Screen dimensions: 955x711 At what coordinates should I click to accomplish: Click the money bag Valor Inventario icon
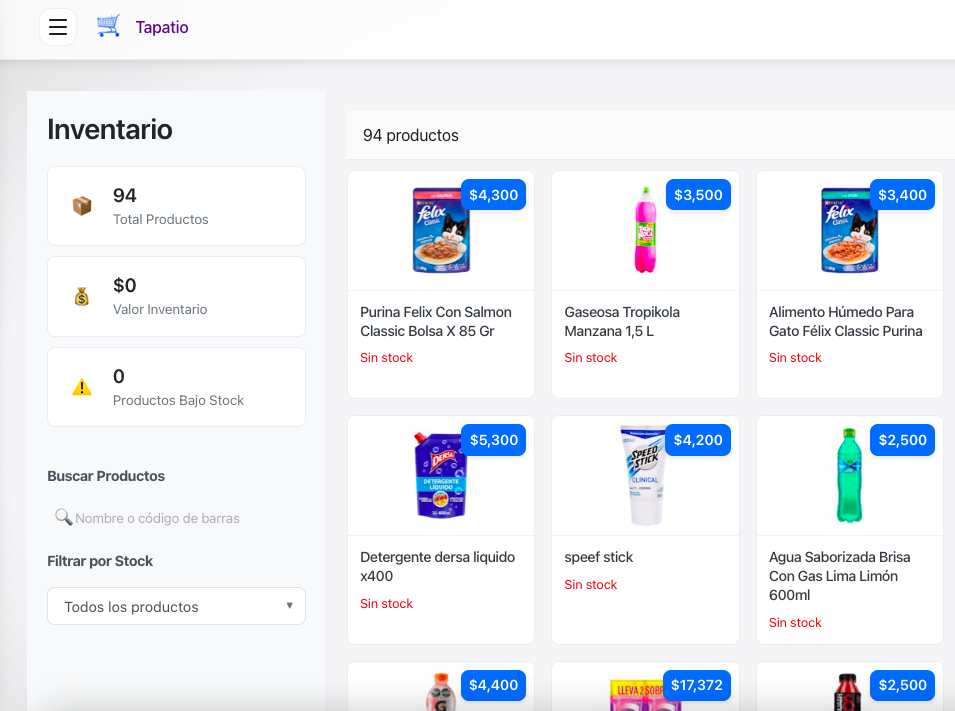coord(82,297)
